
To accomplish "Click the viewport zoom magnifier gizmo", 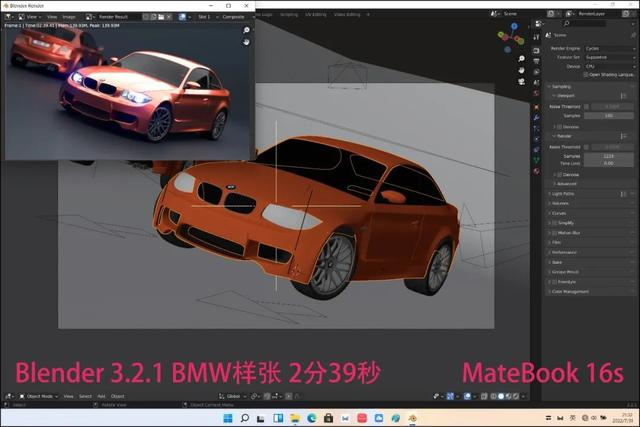I will tap(521, 59).
